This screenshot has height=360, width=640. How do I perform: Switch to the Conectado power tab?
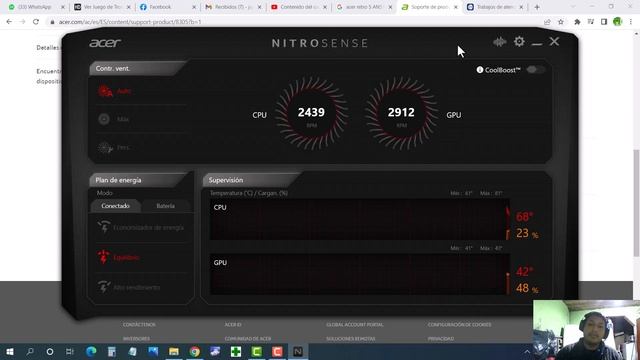[x=116, y=206]
